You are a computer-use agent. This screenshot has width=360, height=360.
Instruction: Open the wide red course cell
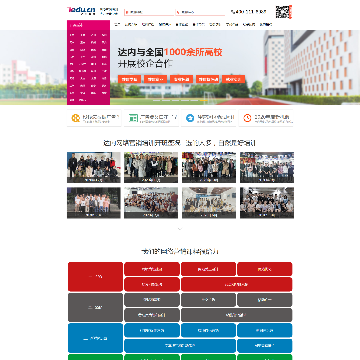pos(237,284)
